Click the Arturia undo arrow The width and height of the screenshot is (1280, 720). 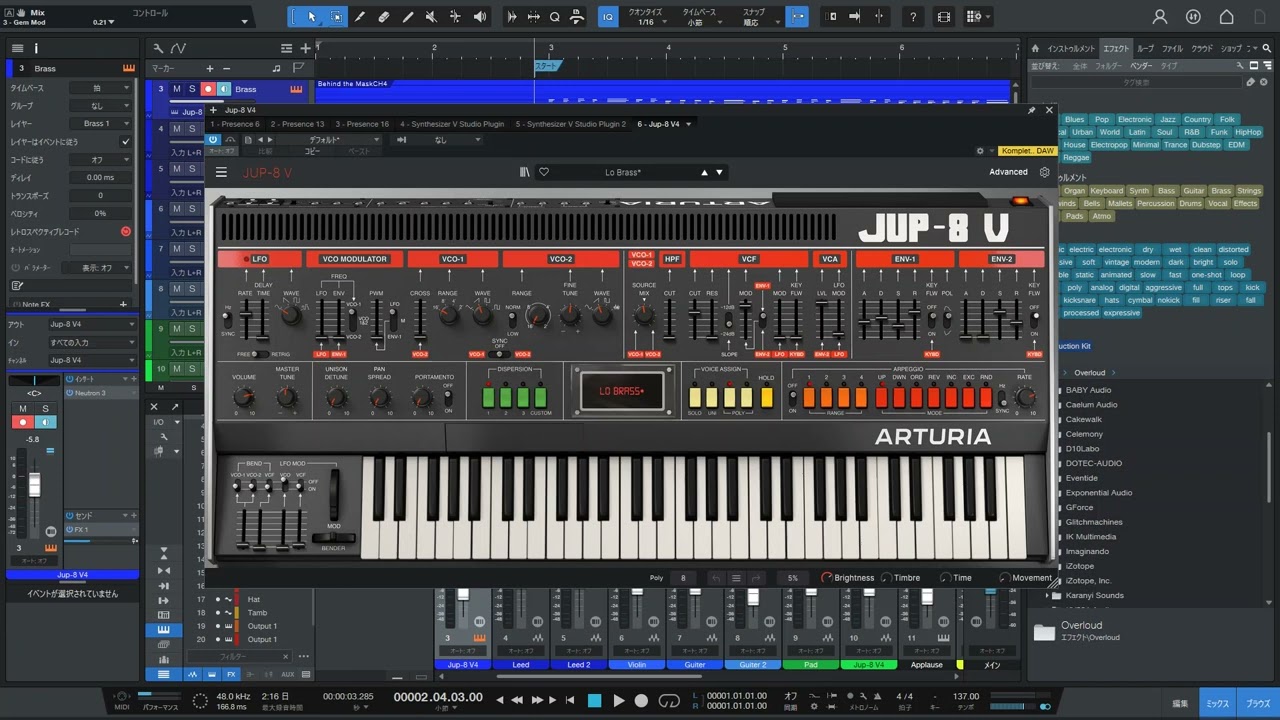[x=714, y=578]
